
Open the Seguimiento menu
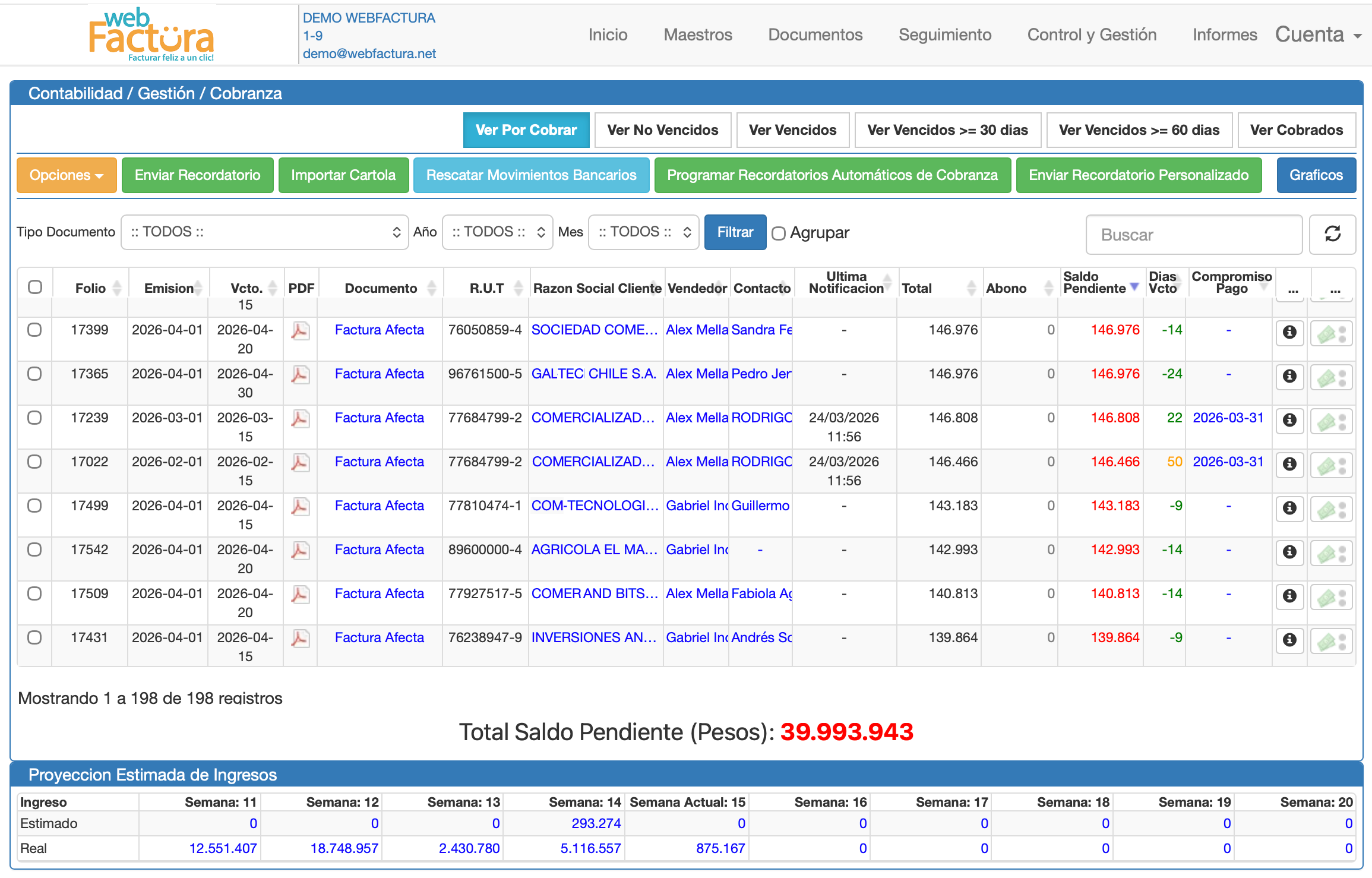click(x=944, y=34)
